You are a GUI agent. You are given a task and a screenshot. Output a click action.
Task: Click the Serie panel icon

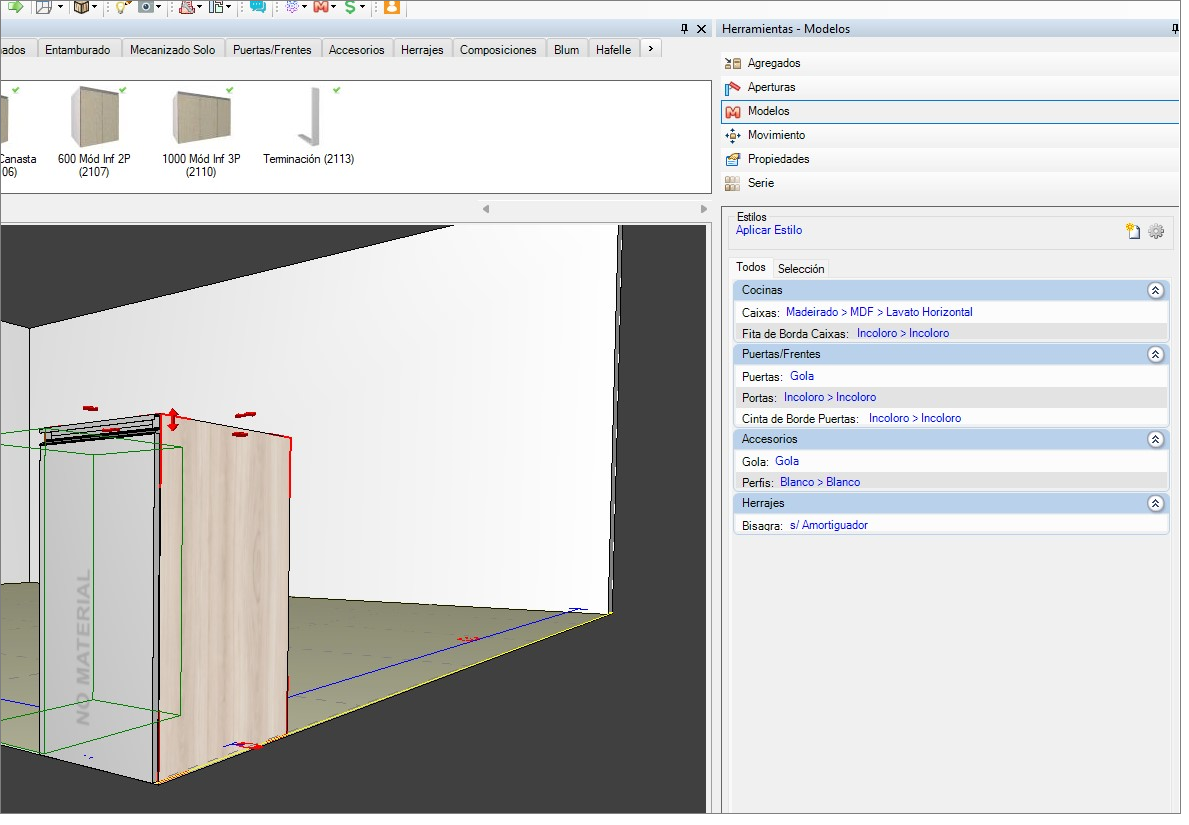point(733,184)
